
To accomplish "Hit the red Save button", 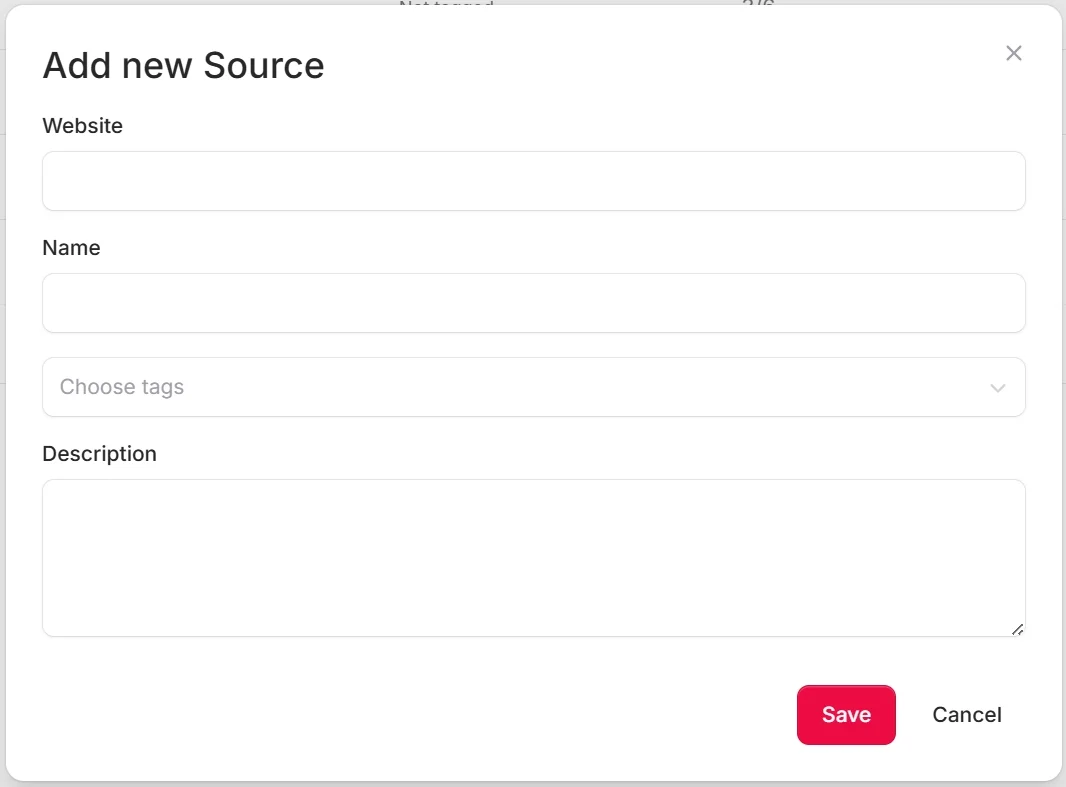I will (846, 715).
